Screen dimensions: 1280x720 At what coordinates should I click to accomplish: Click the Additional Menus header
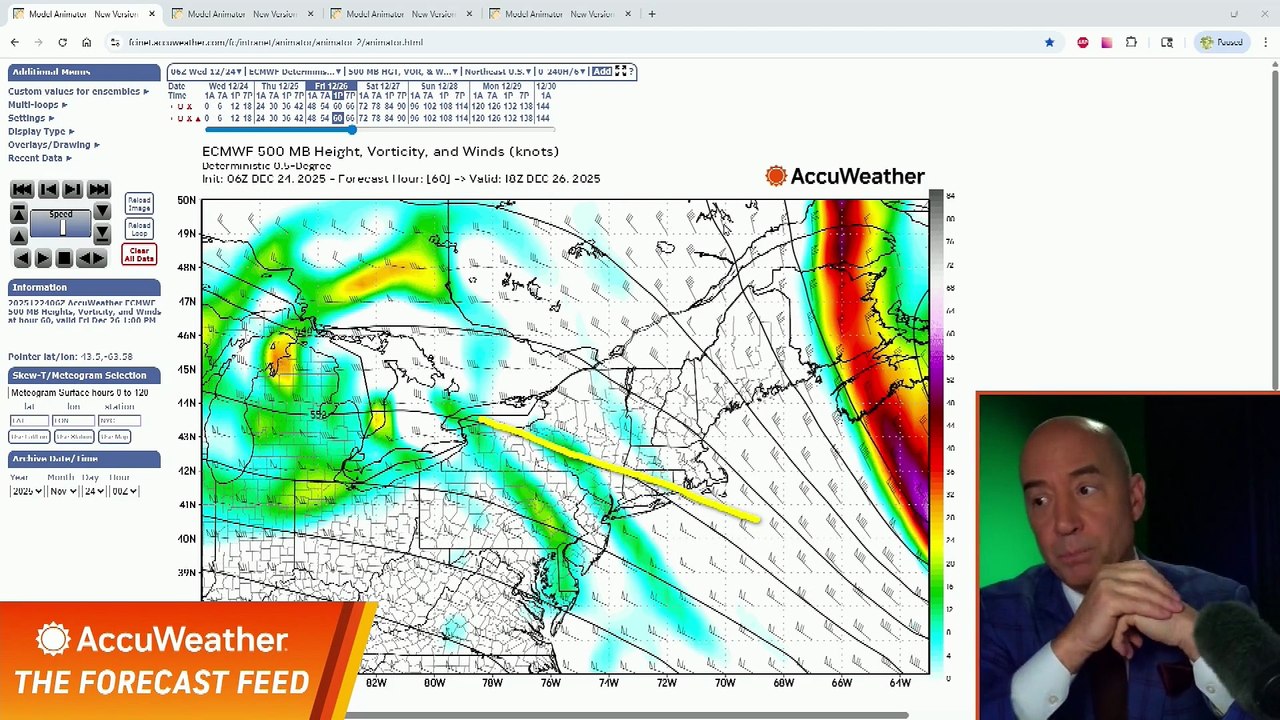coord(84,72)
